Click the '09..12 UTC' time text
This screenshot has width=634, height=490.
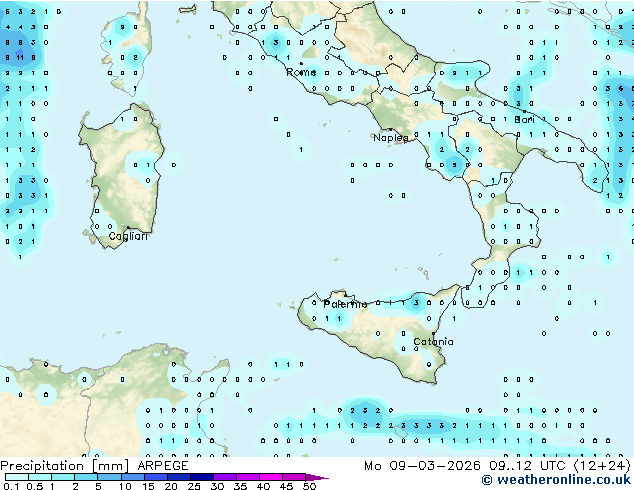[527, 466]
